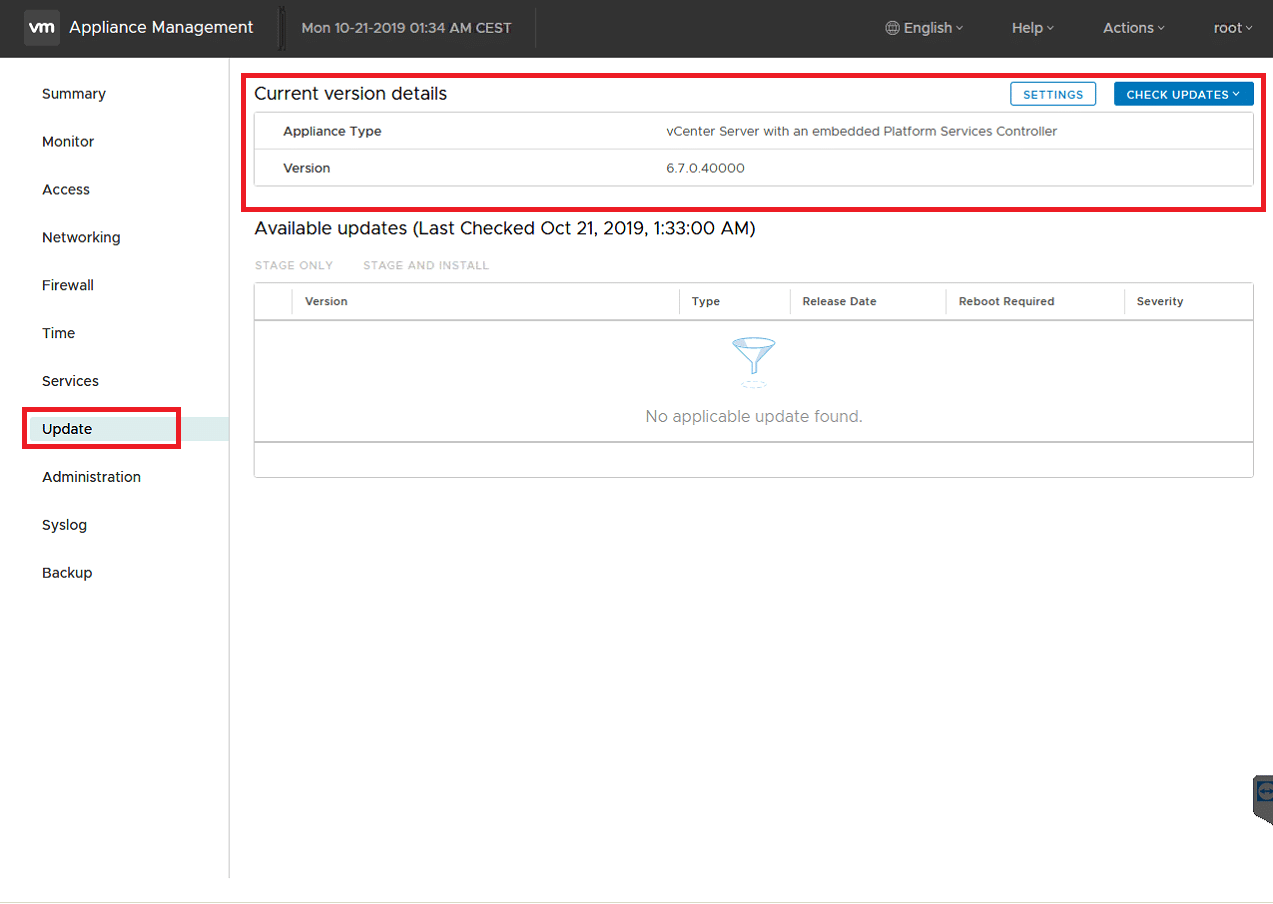
Task: Click the Settings button
Action: tap(1053, 94)
